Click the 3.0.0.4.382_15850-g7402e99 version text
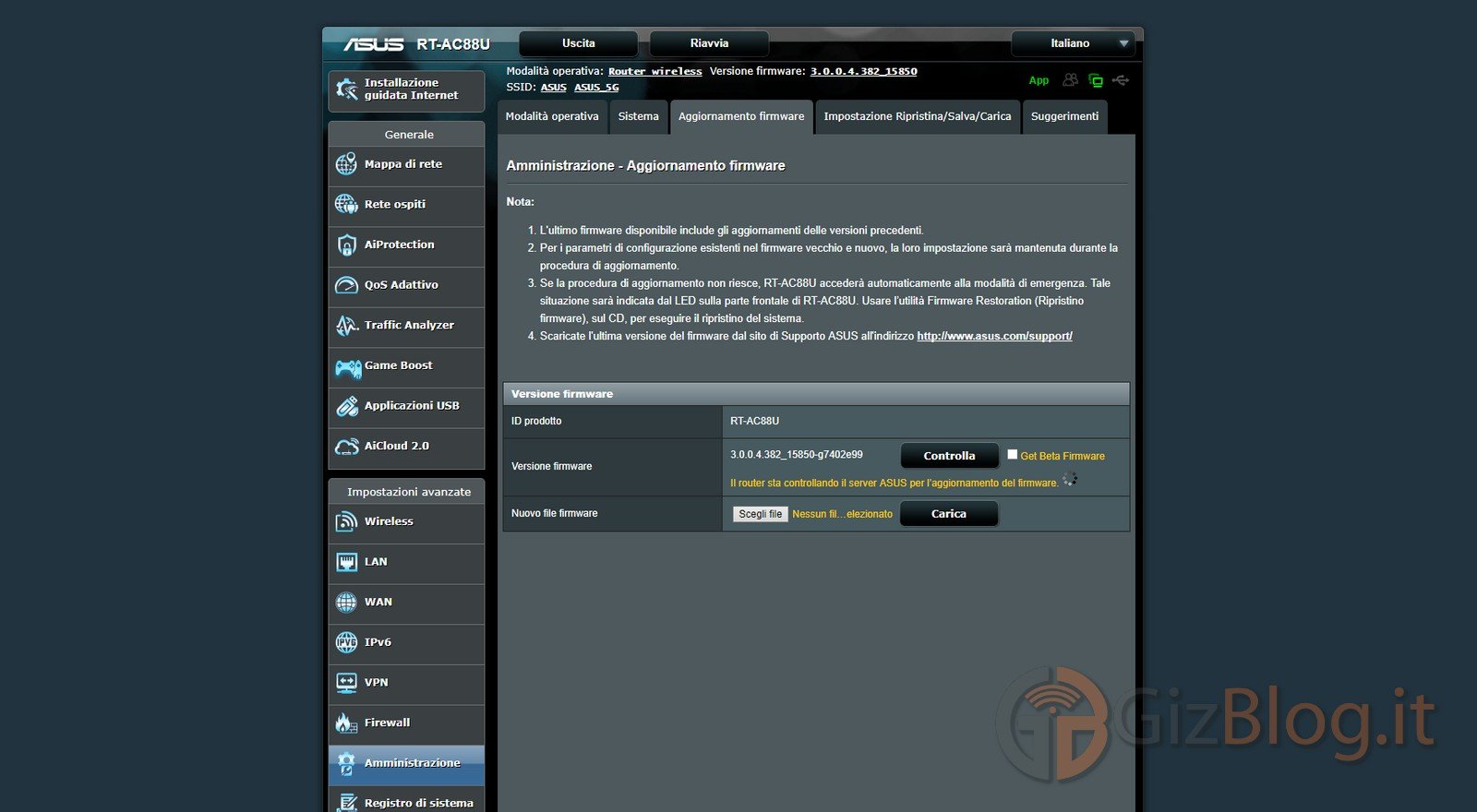 point(796,454)
